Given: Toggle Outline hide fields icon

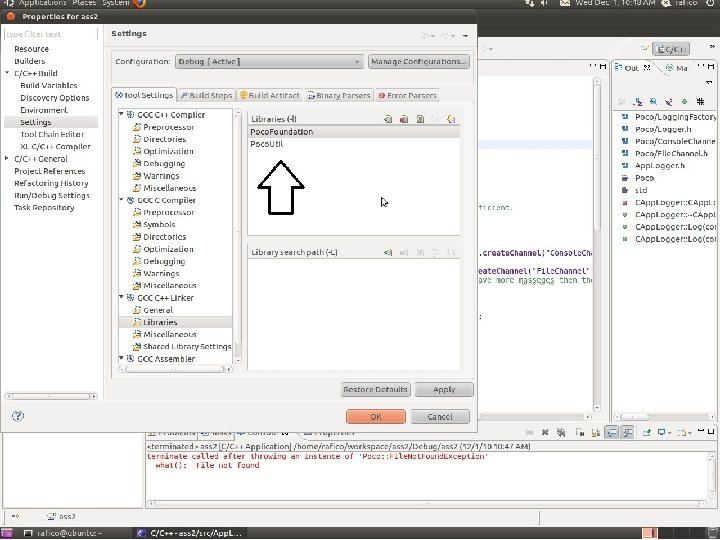Looking at the screenshot, I should pyautogui.click(x=653, y=102).
